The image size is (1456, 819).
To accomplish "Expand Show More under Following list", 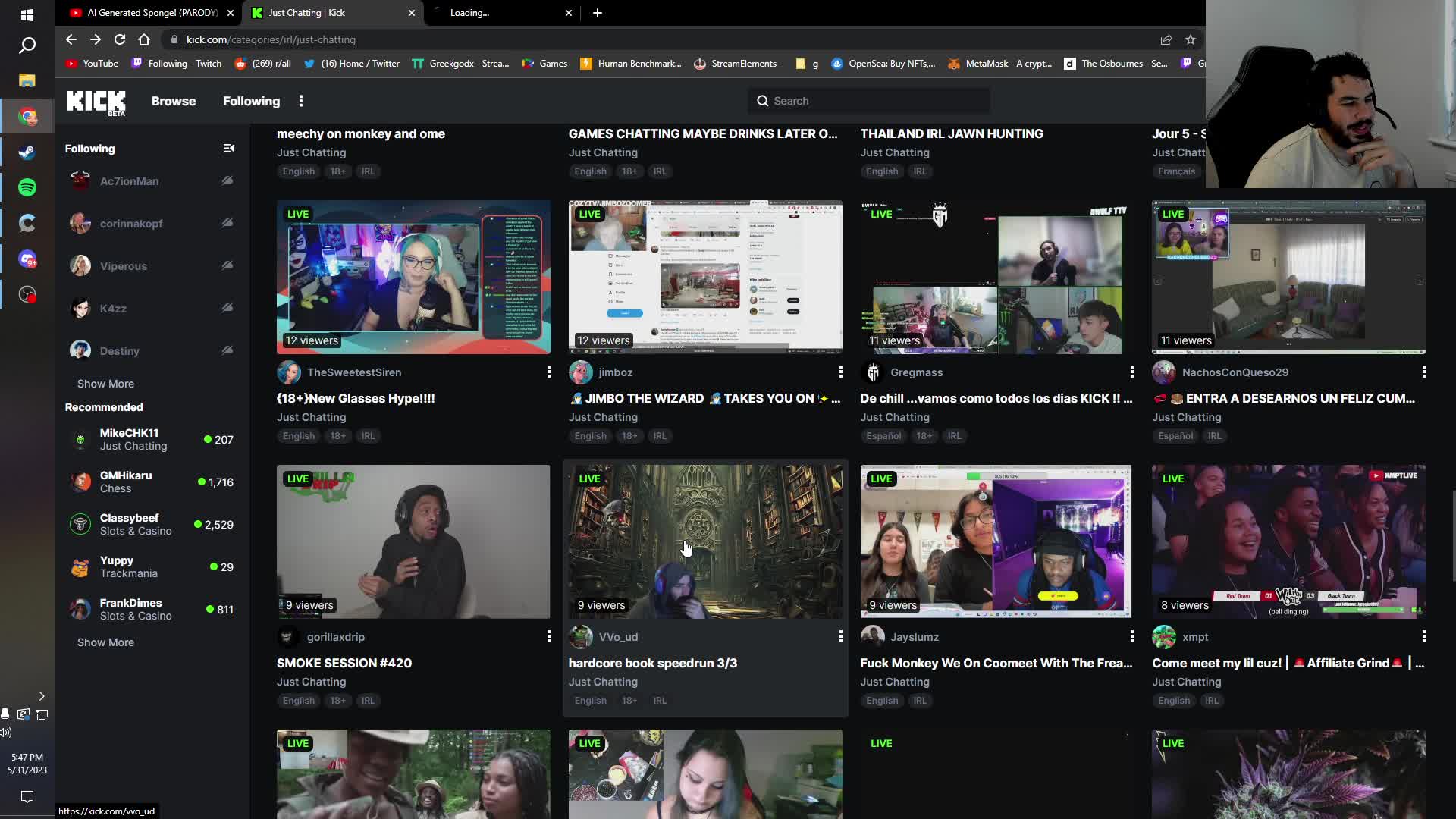I will [105, 384].
